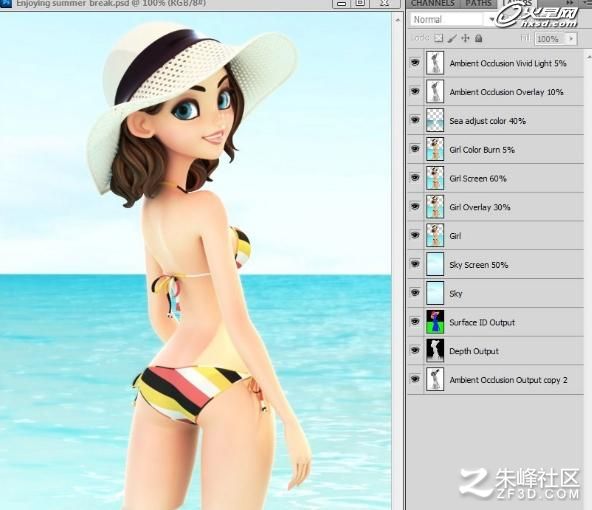Toggle lock transparent pixels icon
The height and width of the screenshot is (510, 592).
[438, 38]
